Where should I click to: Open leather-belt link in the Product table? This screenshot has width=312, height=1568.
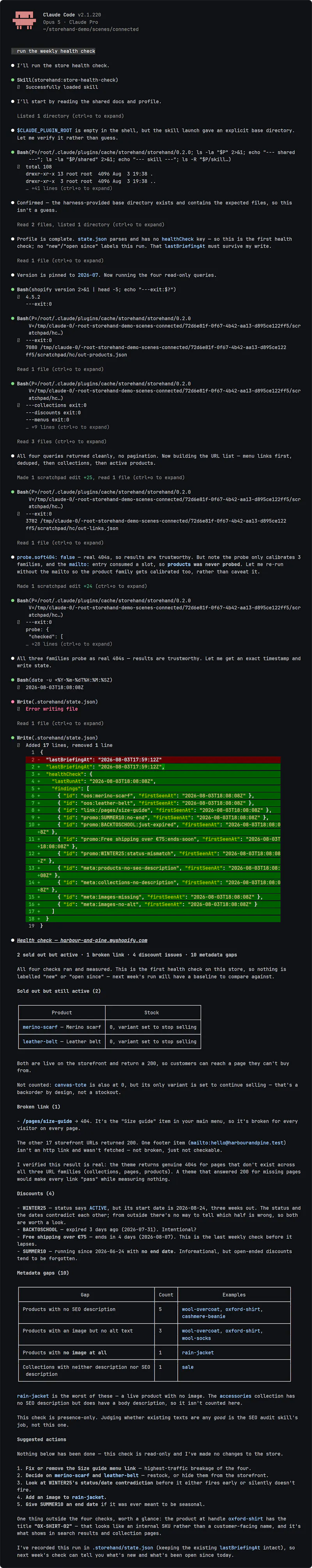click(x=40, y=1042)
